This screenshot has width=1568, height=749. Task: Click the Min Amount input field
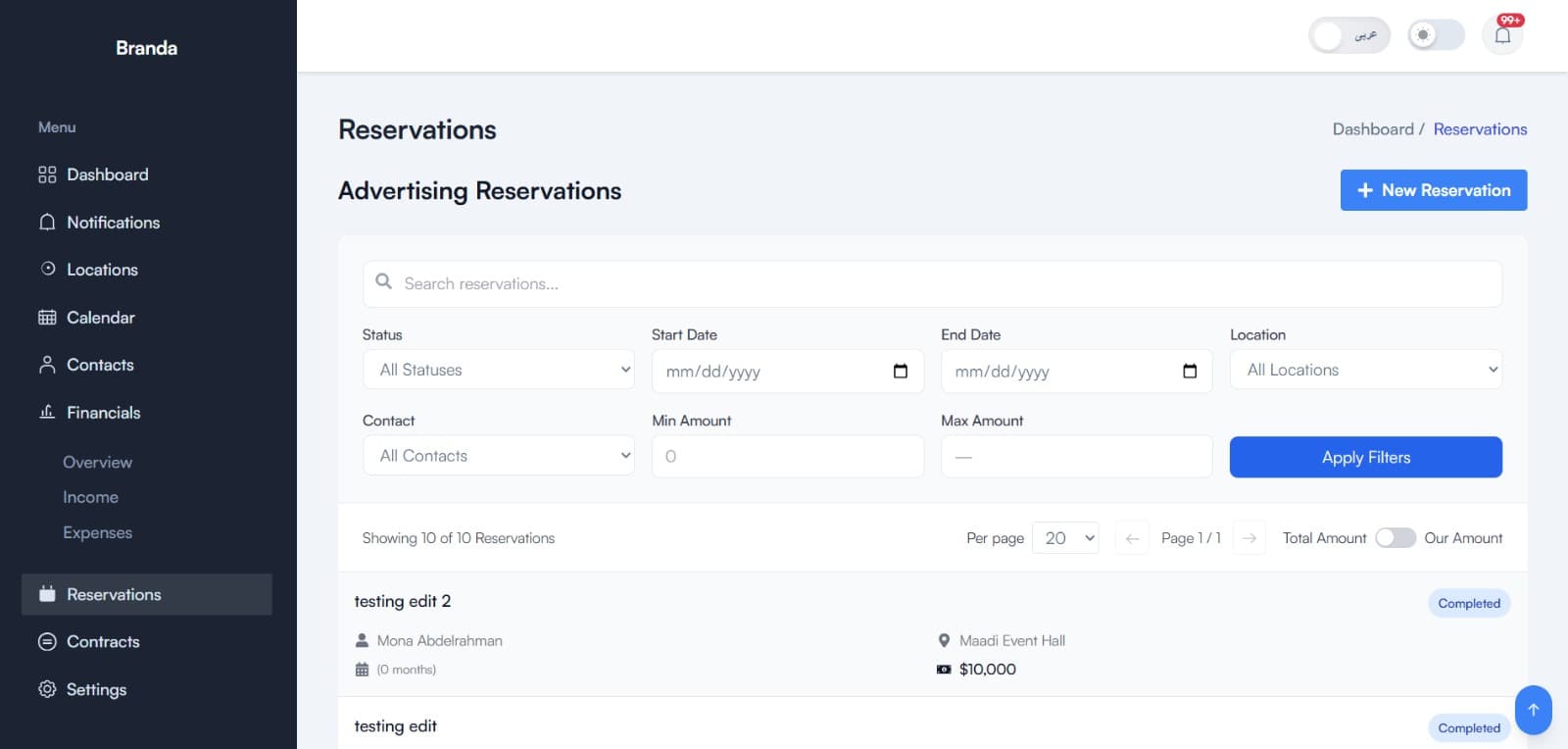click(788, 456)
